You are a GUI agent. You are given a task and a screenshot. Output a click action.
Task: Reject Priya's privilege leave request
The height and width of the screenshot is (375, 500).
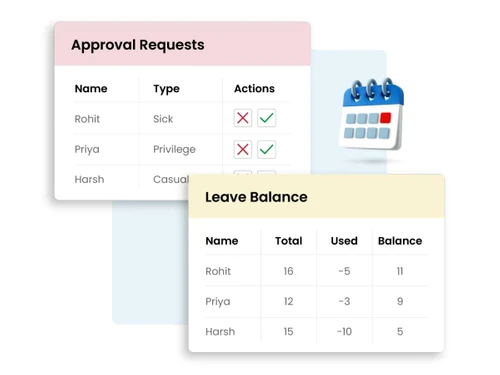tap(243, 149)
